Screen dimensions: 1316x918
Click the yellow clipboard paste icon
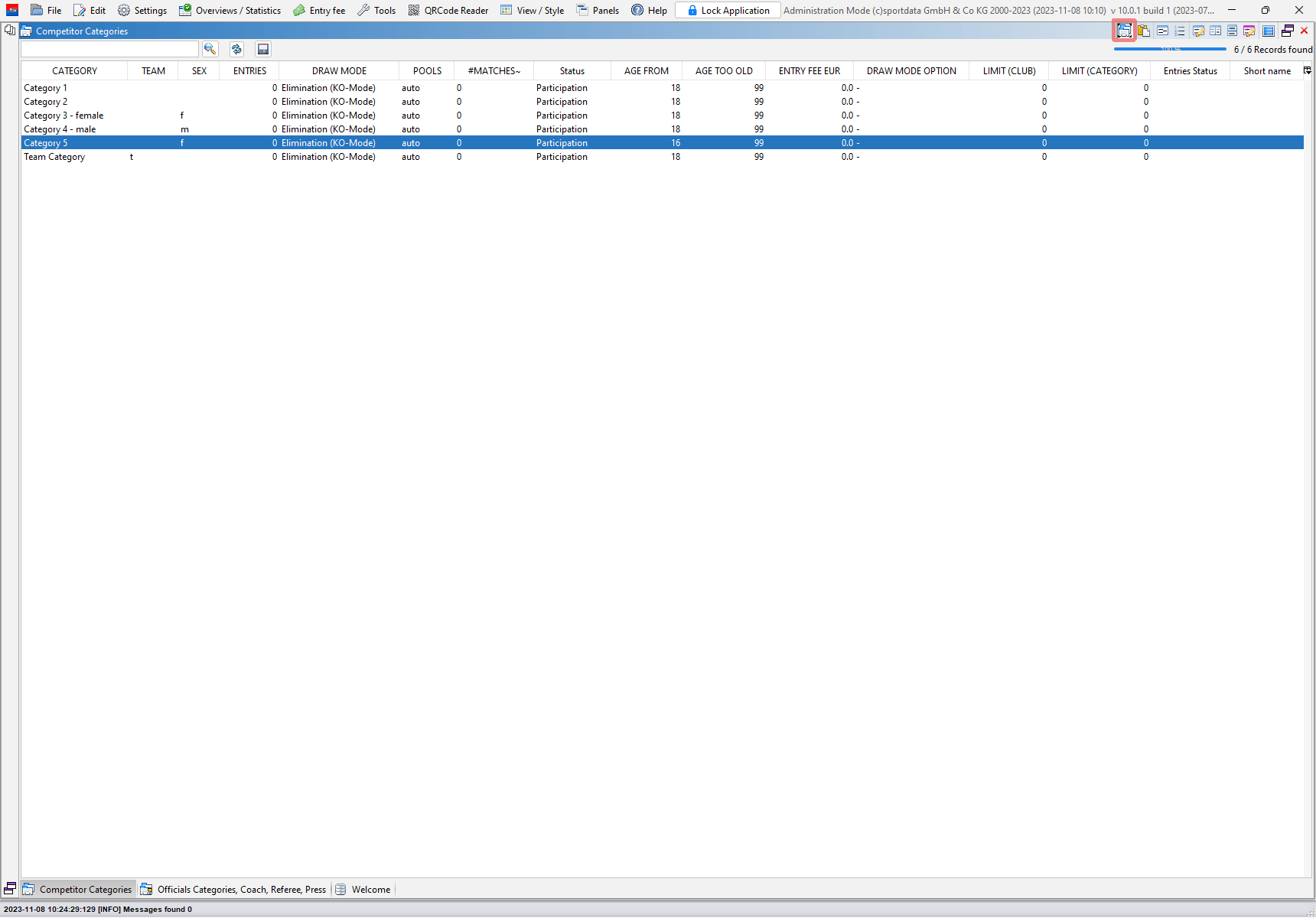[1144, 31]
